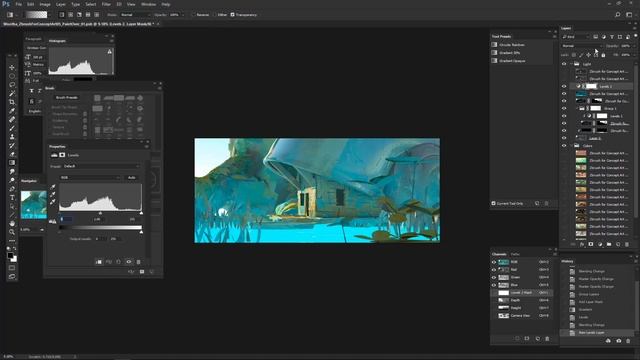Click the foreground color swatch
640x360 pixels.
point(10,256)
